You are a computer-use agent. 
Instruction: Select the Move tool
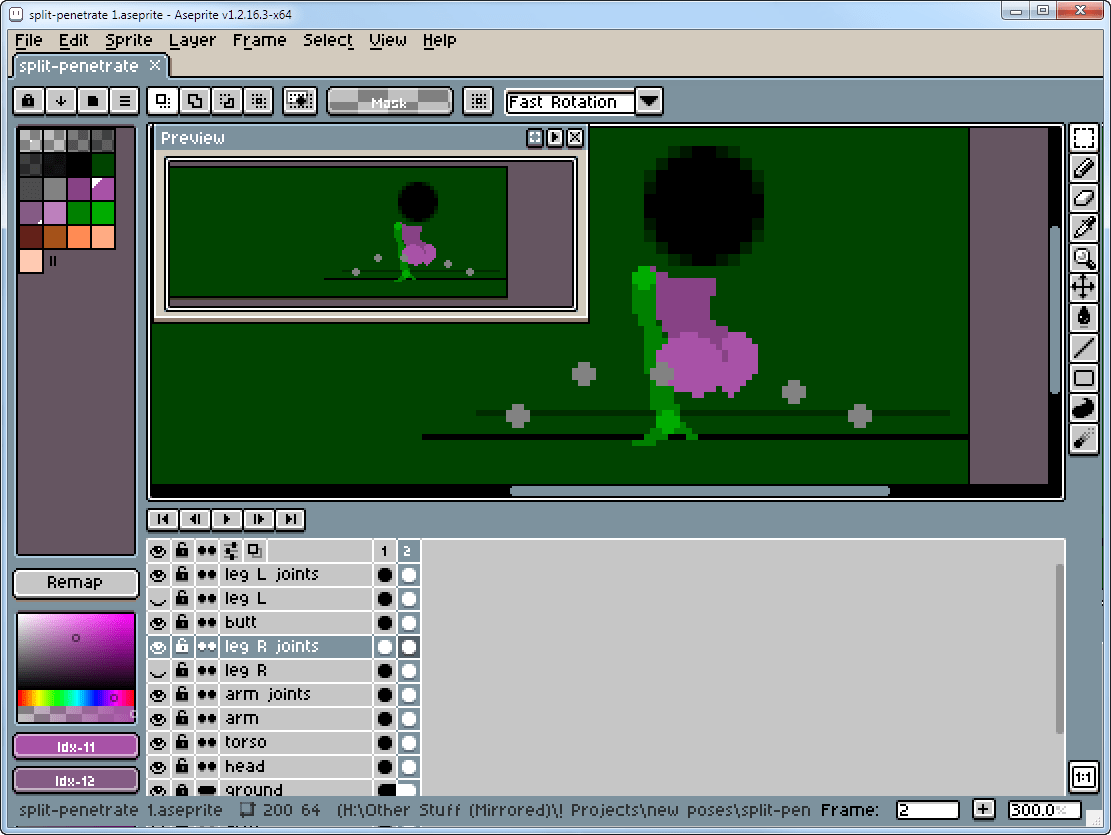coord(1083,288)
